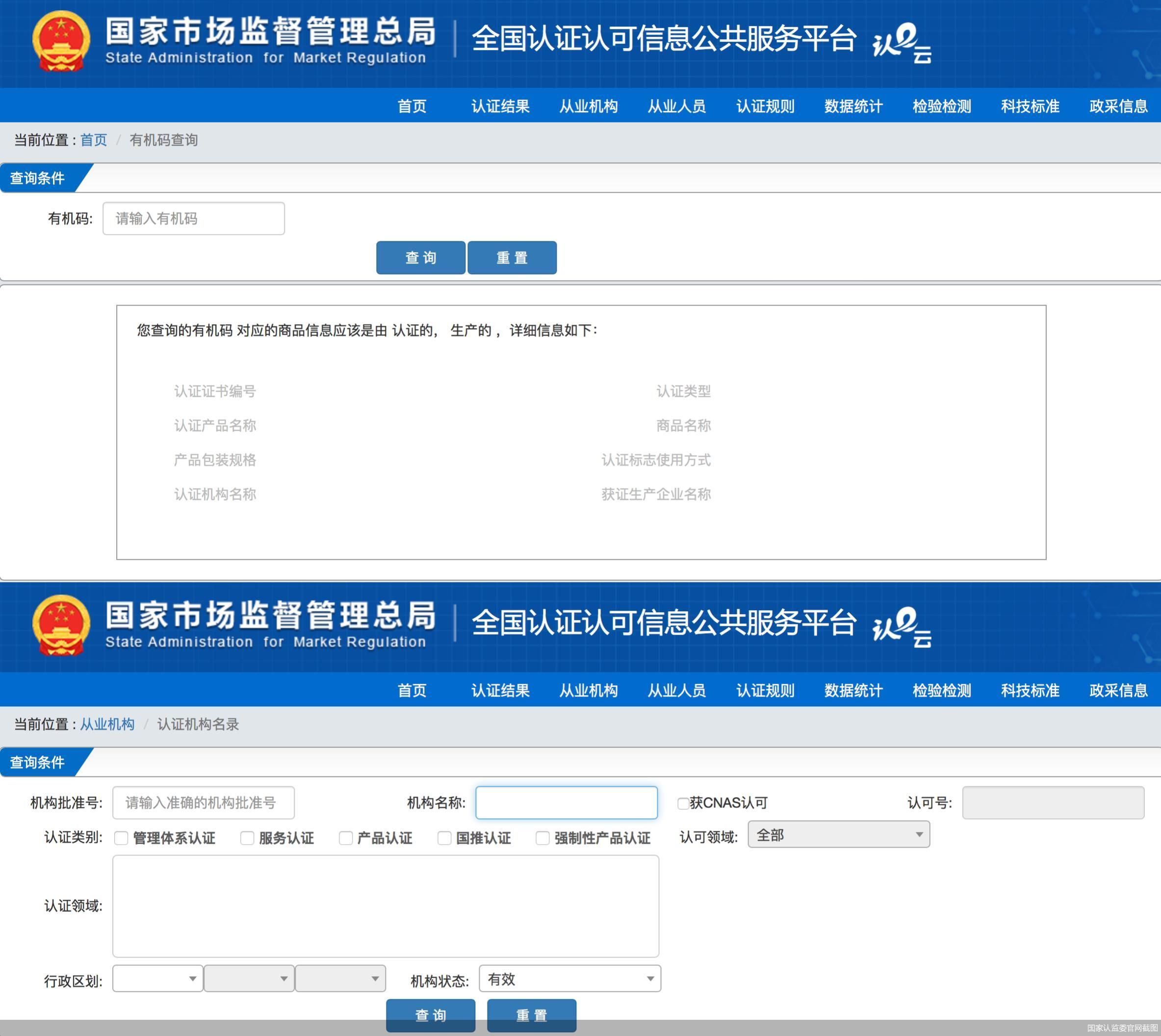Enable the 管理体系认证 checkbox

point(120,838)
